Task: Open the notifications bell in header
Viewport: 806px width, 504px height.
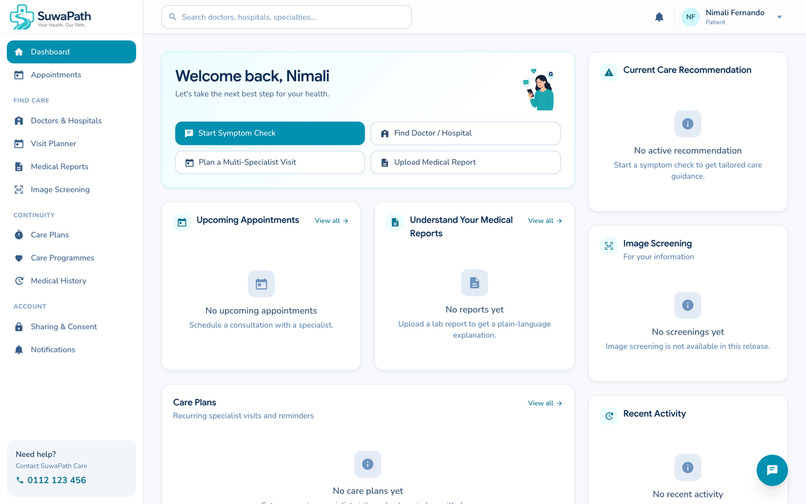Action: point(659,17)
